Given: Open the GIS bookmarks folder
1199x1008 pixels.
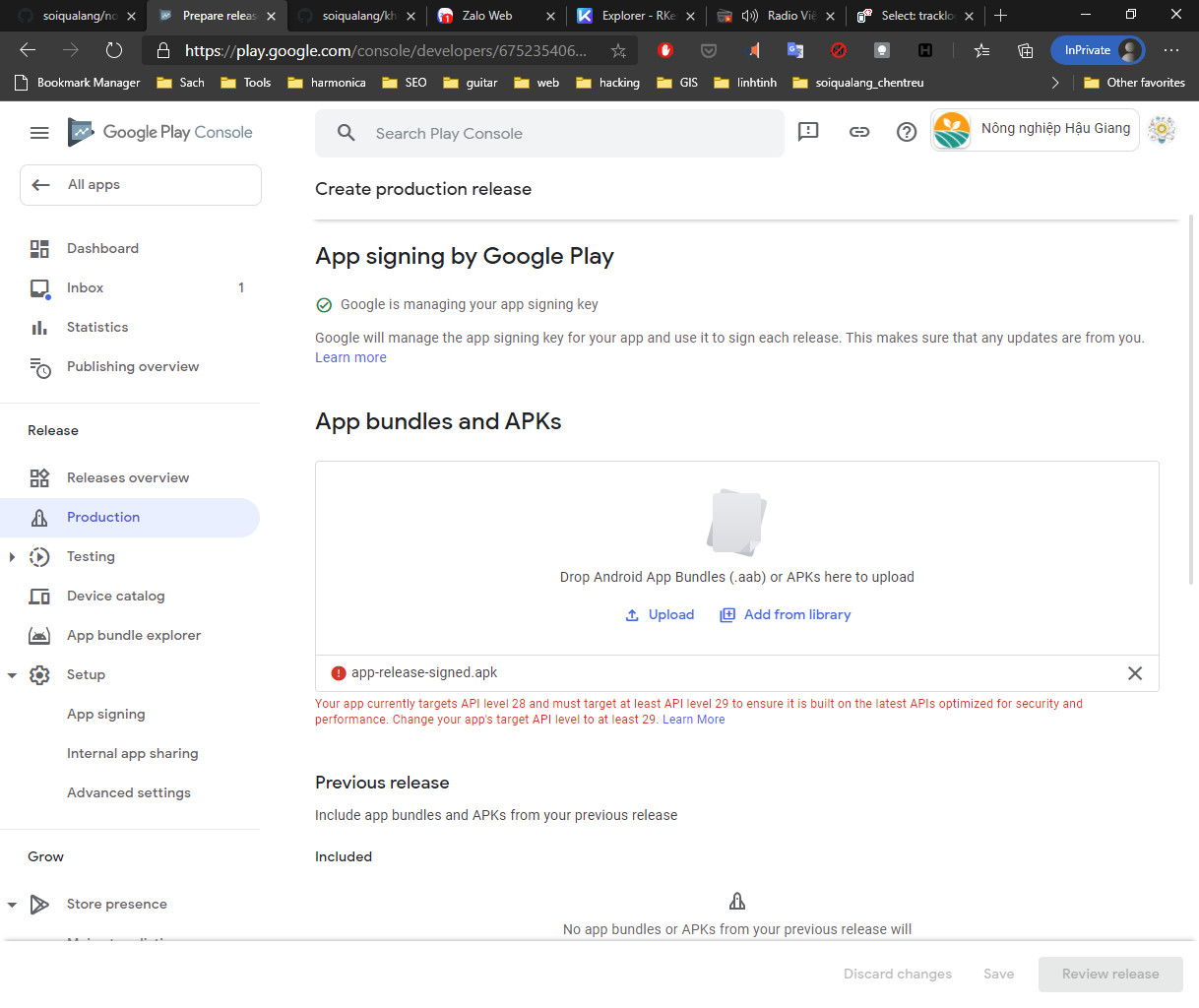Looking at the screenshot, I should point(677,83).
